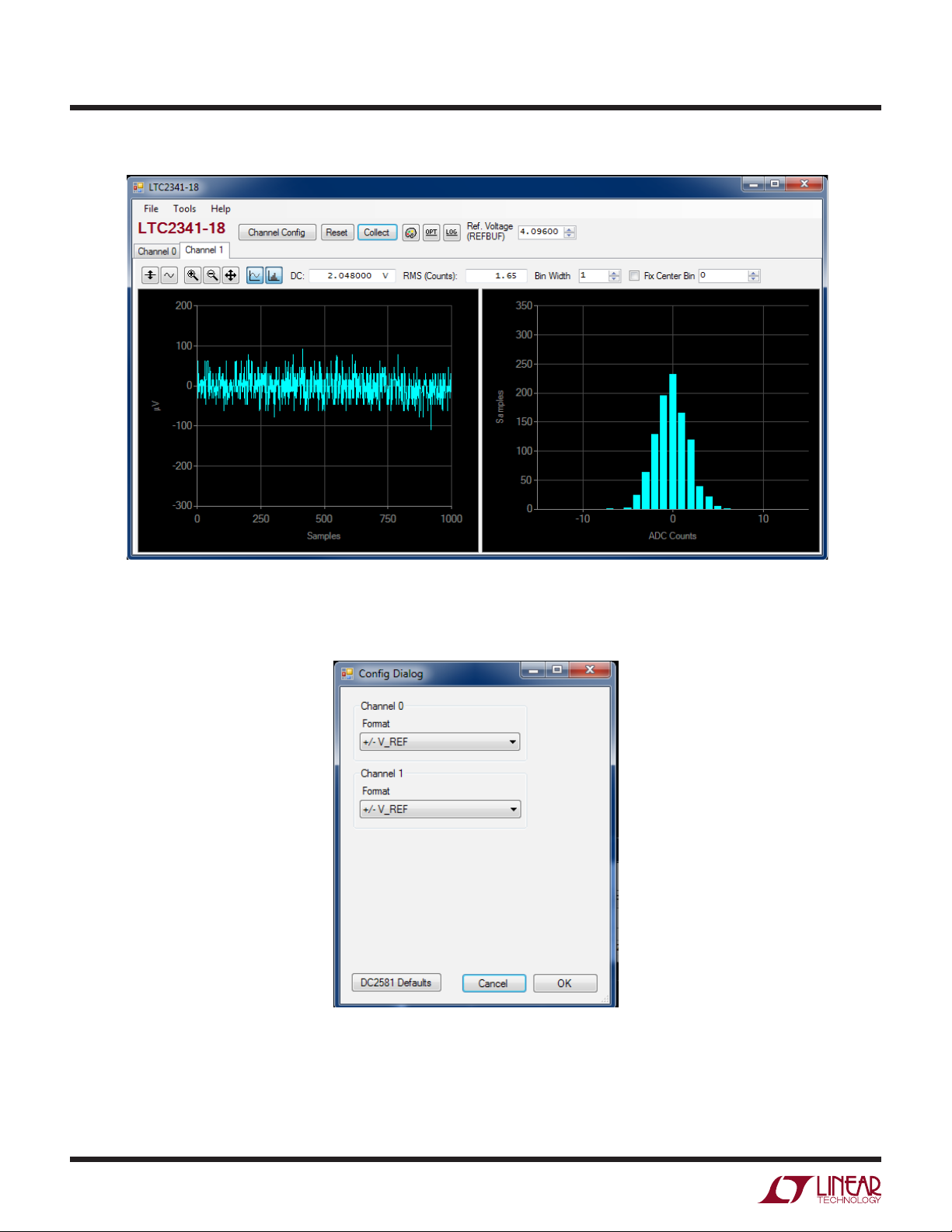
Task: Activate the zoom in magnifier tool
Action: 193,275
